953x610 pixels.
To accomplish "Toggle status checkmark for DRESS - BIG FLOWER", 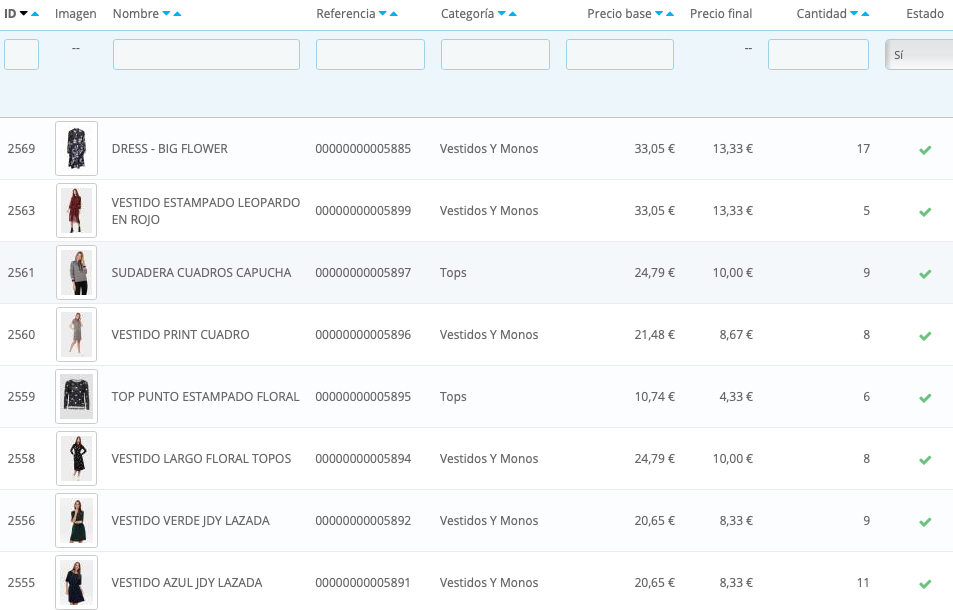I will coord(925,149).
